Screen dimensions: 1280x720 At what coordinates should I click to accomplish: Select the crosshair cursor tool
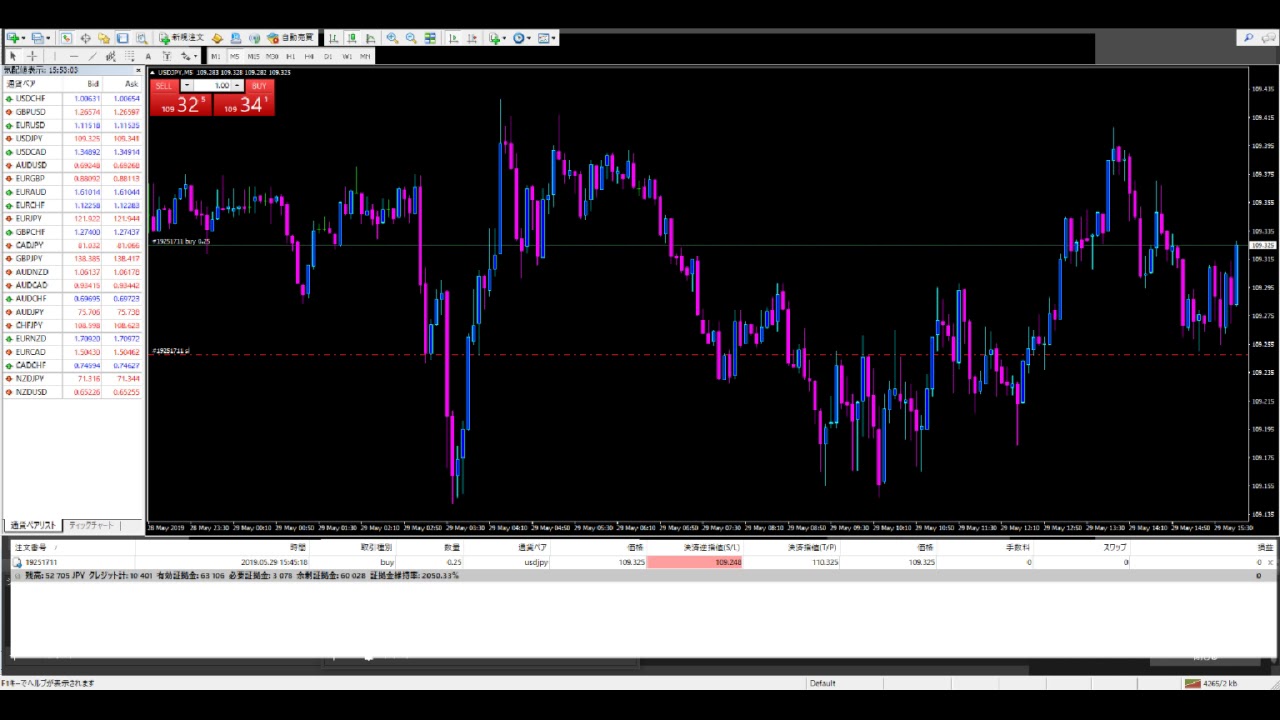click(32, 57)
